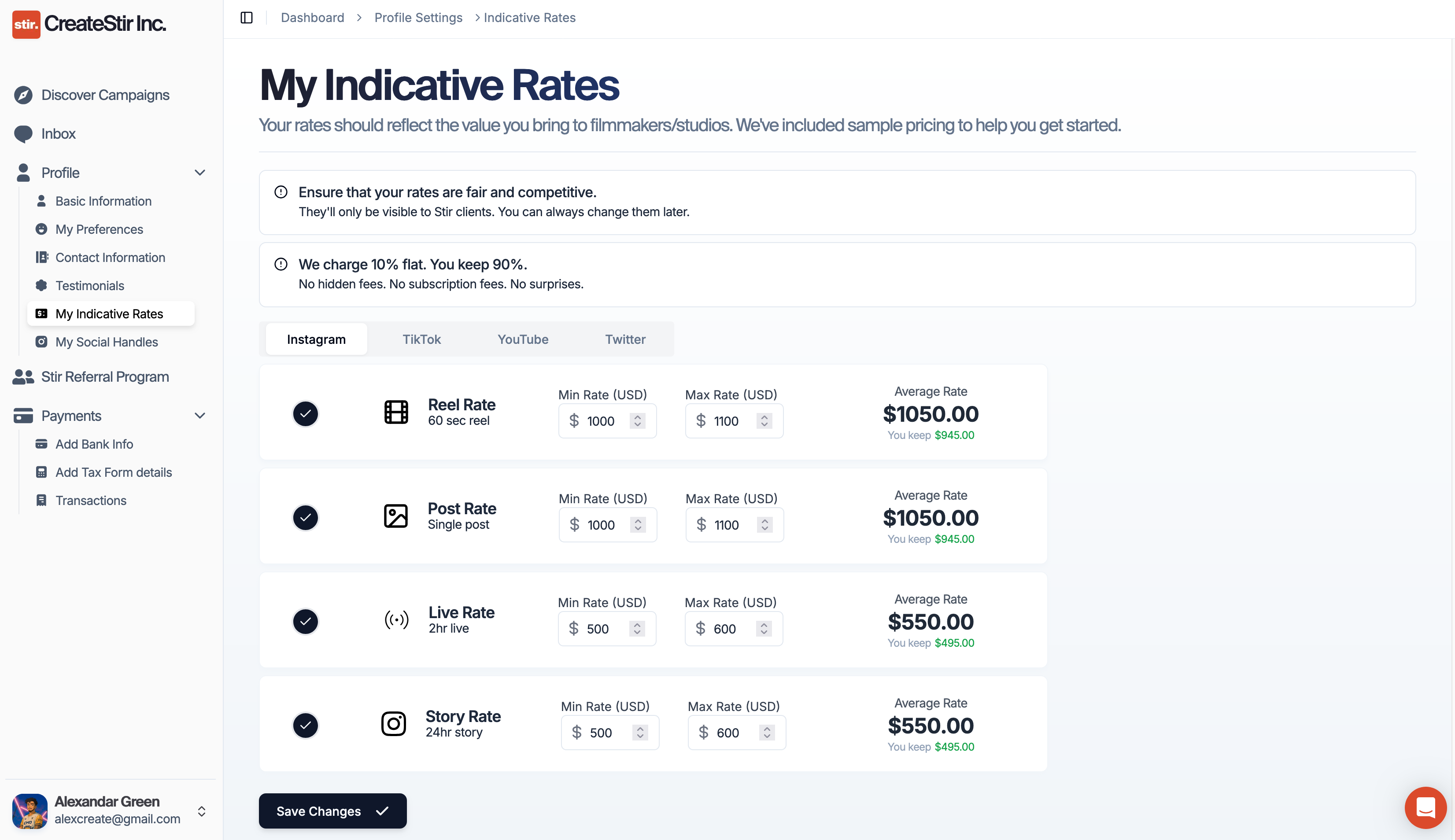Click the Discover Campaigns compass icon
The image size is (1455, 840).
point(23,95)
